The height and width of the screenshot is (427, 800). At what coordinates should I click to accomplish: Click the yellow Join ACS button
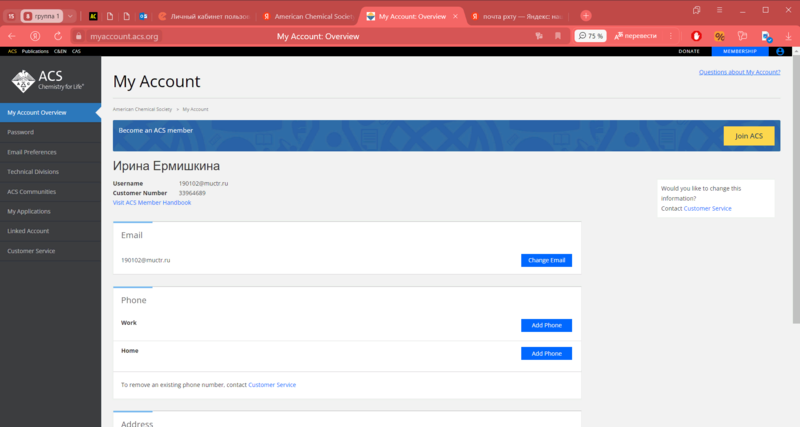[x=748, y=136]
